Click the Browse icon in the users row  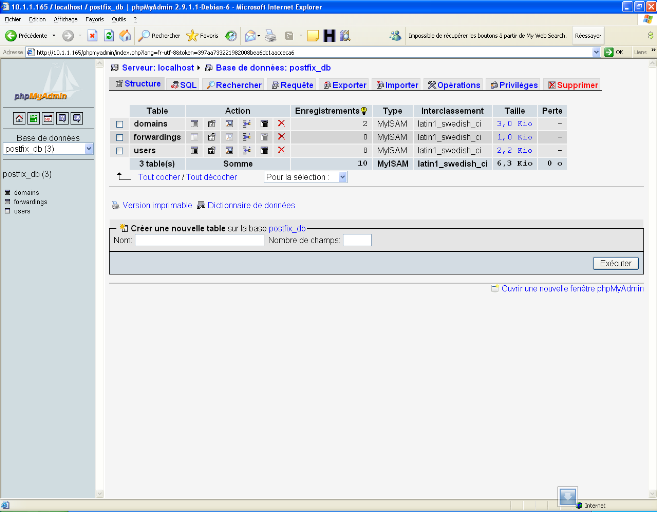195,150
